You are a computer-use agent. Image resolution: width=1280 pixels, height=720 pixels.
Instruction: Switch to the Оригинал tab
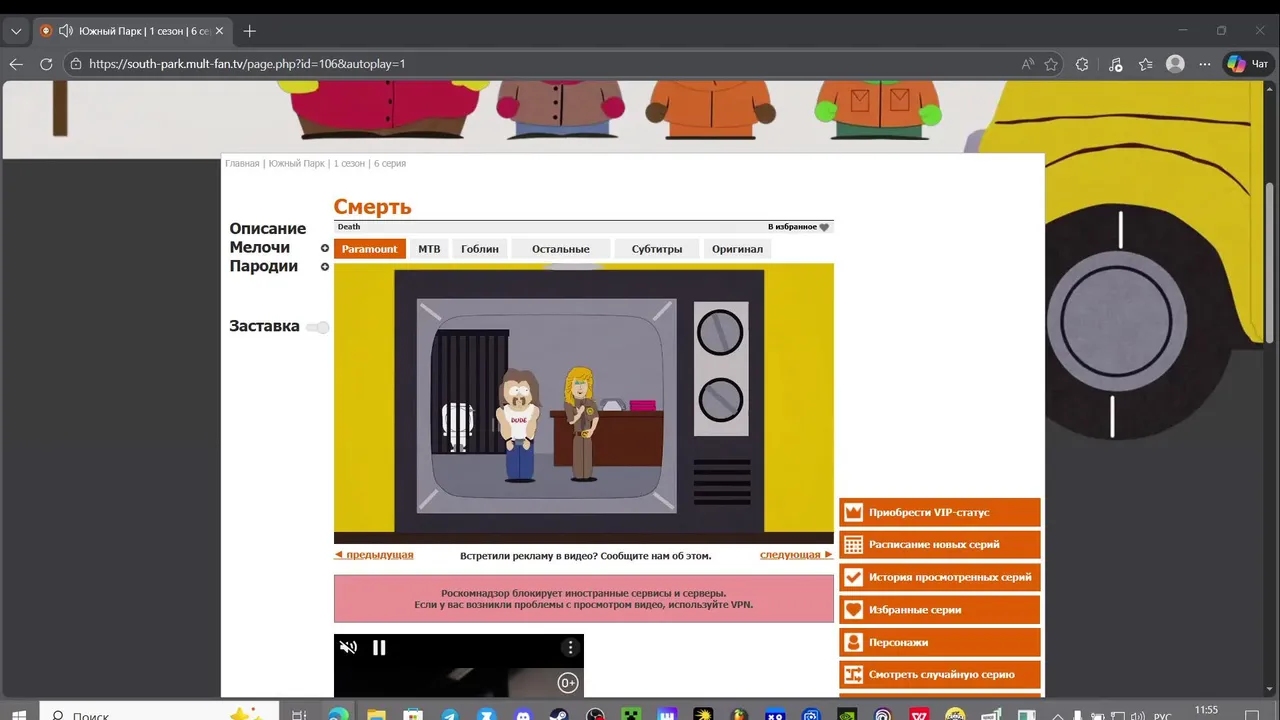pos(737,249)
